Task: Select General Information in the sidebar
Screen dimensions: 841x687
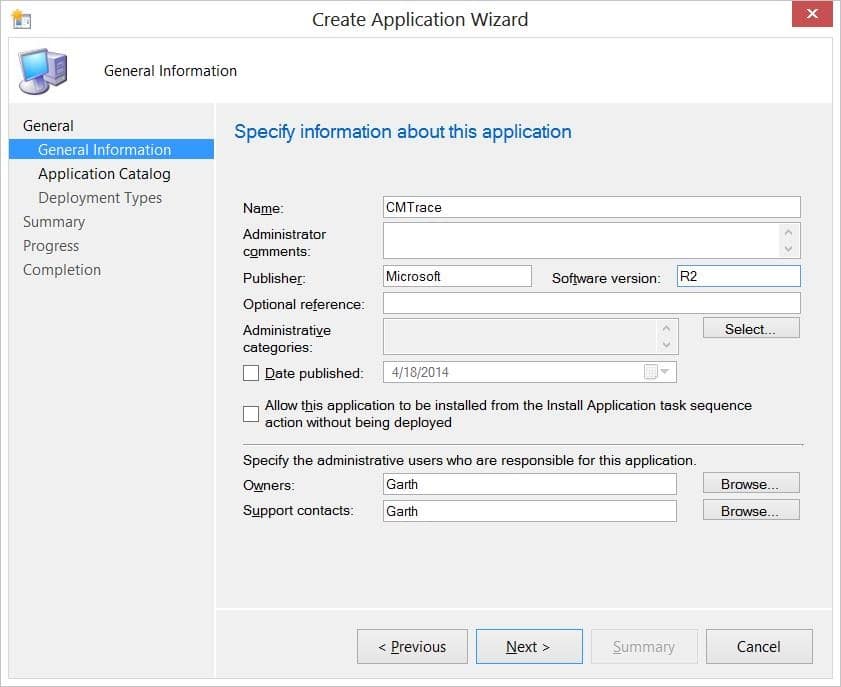Action: (x=104, y=149)
